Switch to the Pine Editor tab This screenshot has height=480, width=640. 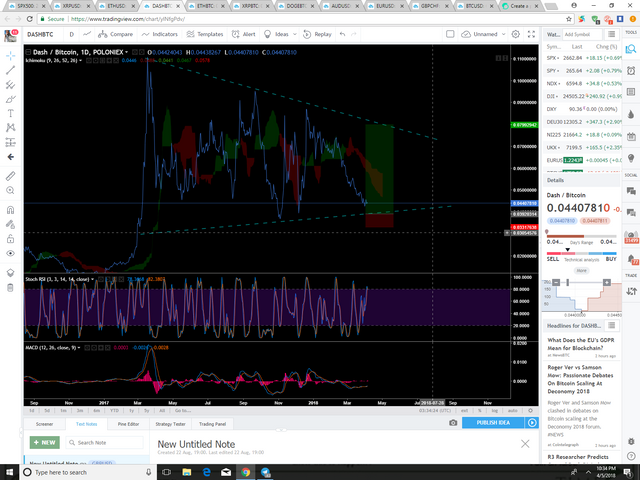pos(128,424)
